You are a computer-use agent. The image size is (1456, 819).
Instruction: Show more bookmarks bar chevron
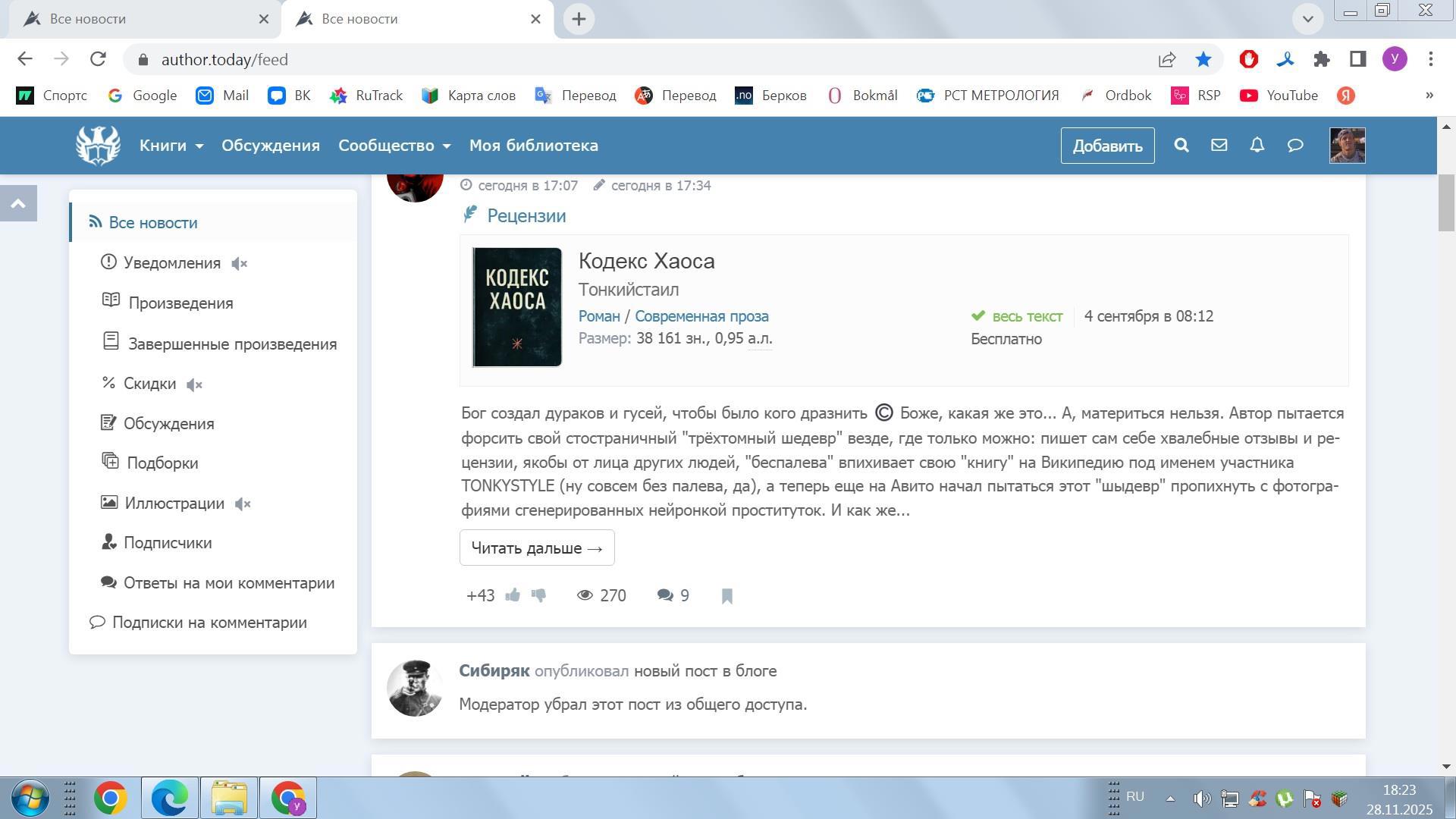point(1429,96)
